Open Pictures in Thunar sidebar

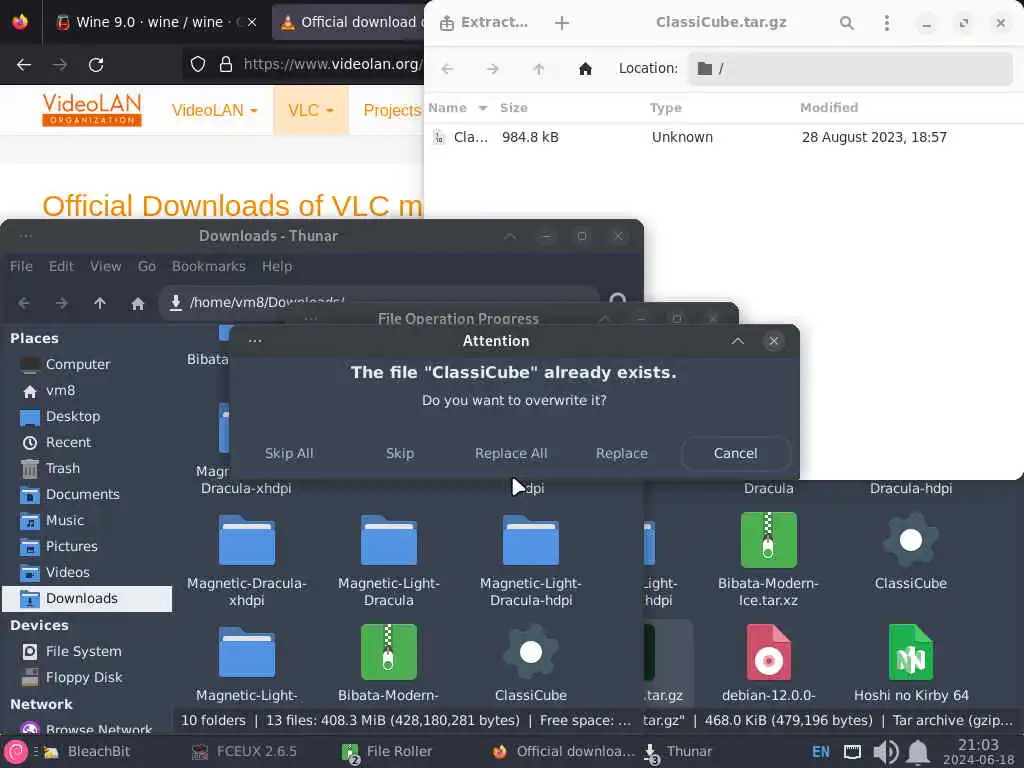[x=86, y=547]
